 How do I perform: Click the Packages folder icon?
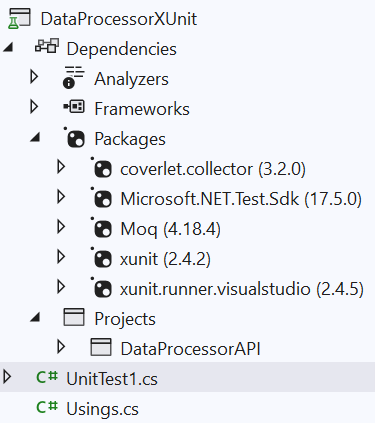click(74, 137)
